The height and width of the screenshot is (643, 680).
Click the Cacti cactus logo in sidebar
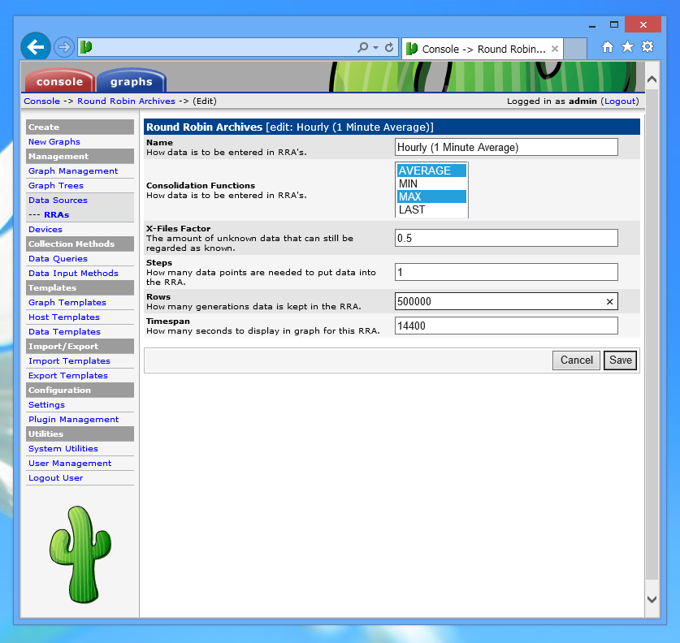80,554
